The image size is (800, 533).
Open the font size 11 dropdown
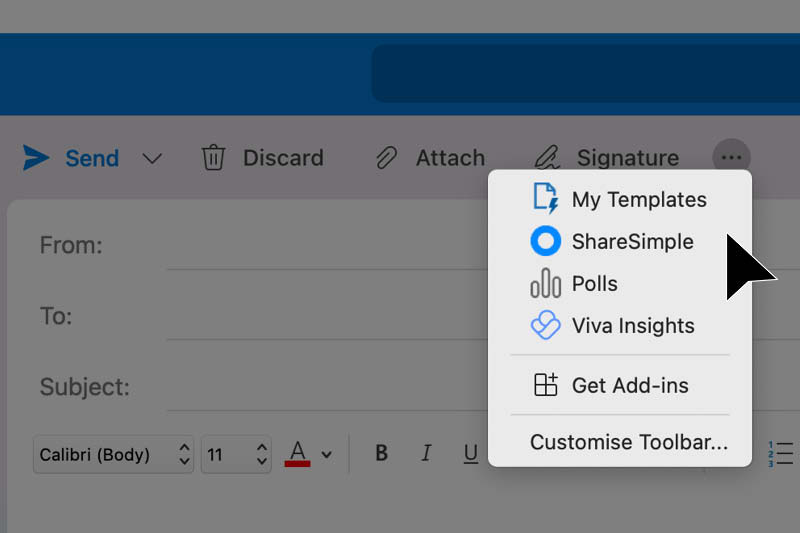236,454
